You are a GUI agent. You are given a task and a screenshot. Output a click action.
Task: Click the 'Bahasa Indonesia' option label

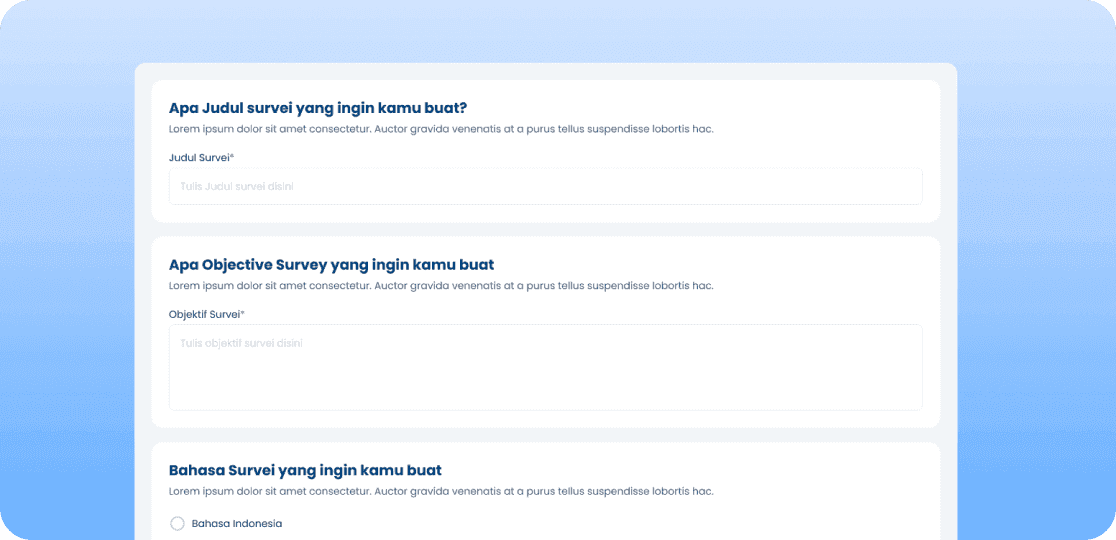237,524
